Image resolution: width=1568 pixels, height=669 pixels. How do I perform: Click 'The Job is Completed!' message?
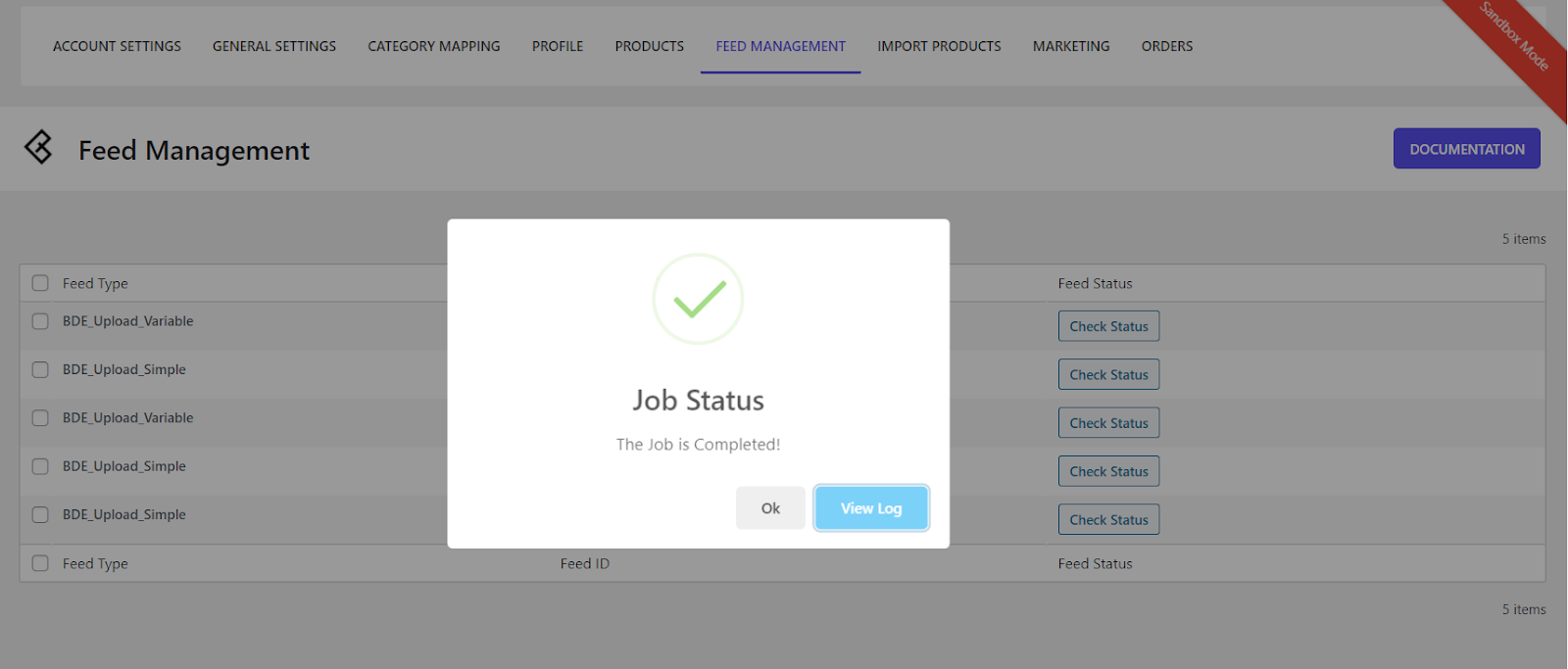pyautogui.click(x=698, y=444)
